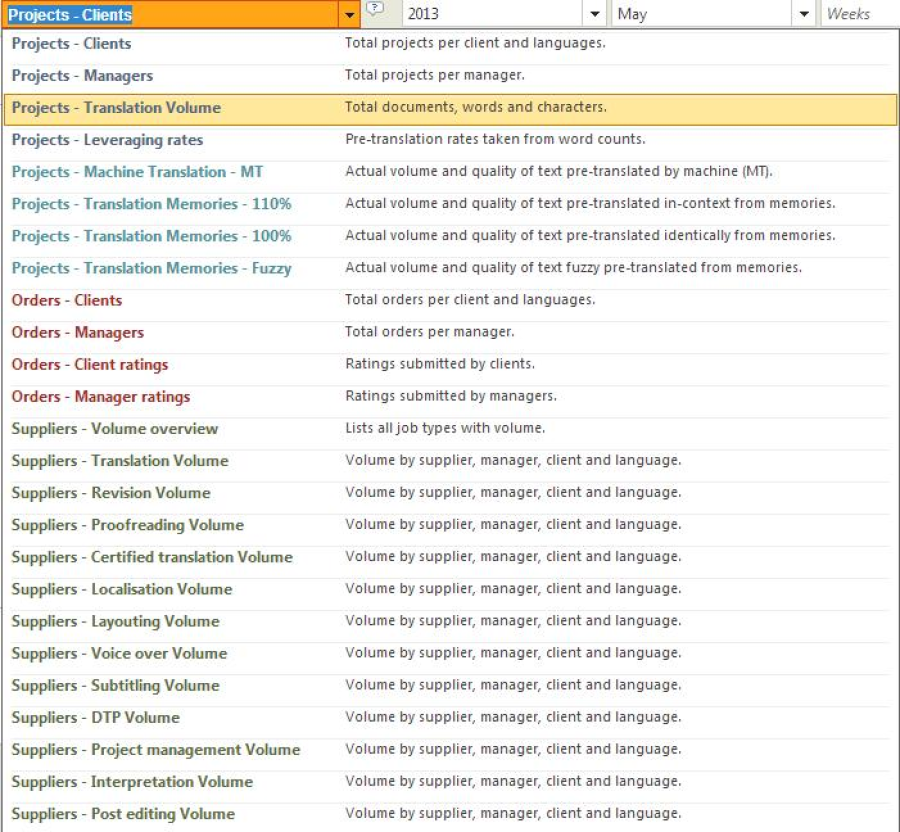Choose Projects - Translation Memories - Fuzzy
Screen dimensions: 900x832
(x=151, y=268)
